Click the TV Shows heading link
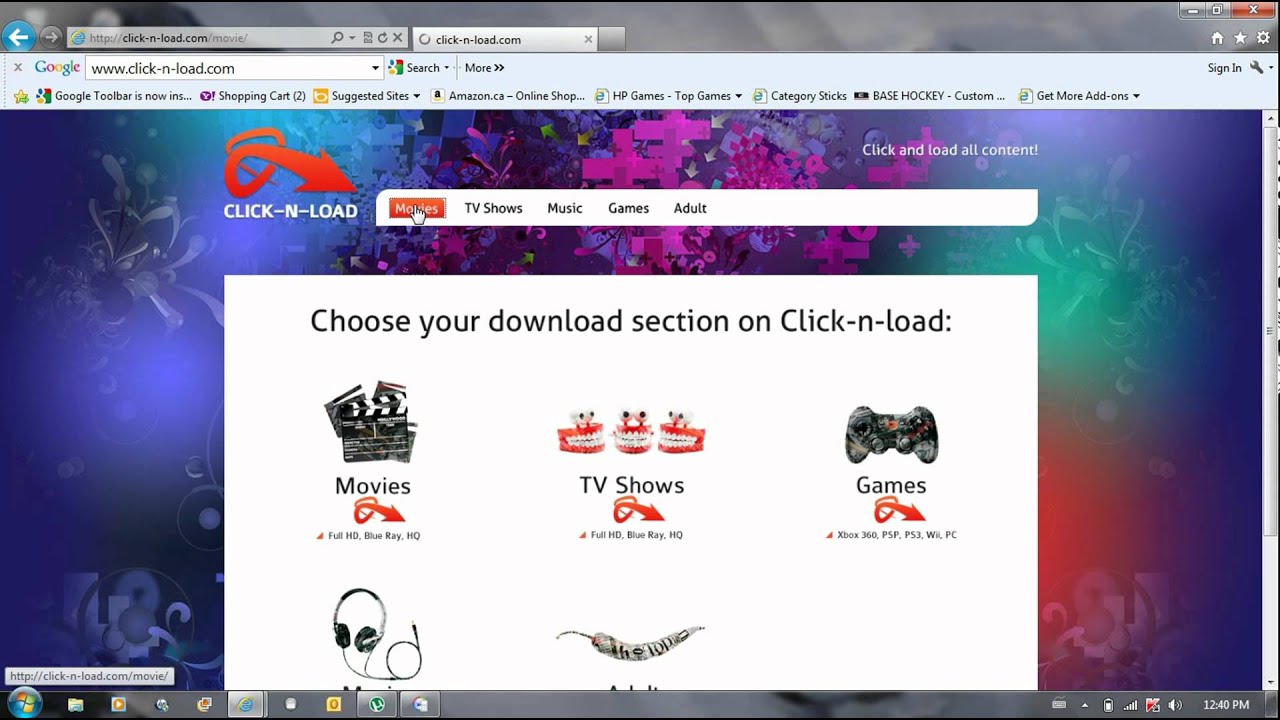Screen dimensions: 1280x720 point(631,485)
